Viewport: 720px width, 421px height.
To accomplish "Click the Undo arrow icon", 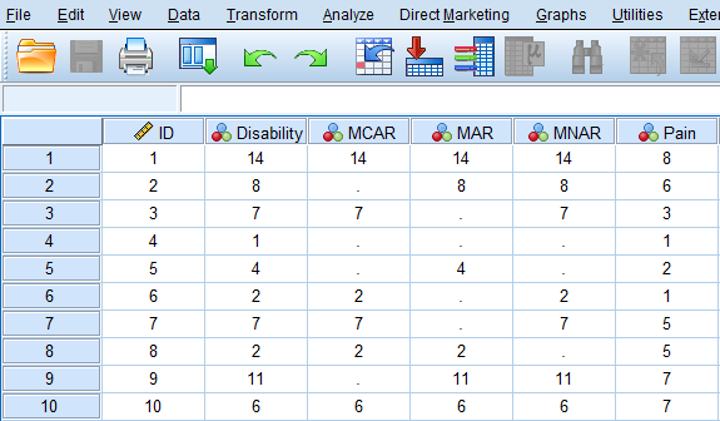I will coord(260,58).
